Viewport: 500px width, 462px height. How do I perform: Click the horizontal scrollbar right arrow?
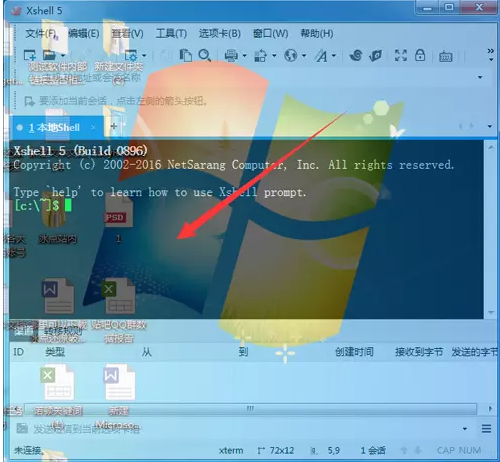point(490,409)
